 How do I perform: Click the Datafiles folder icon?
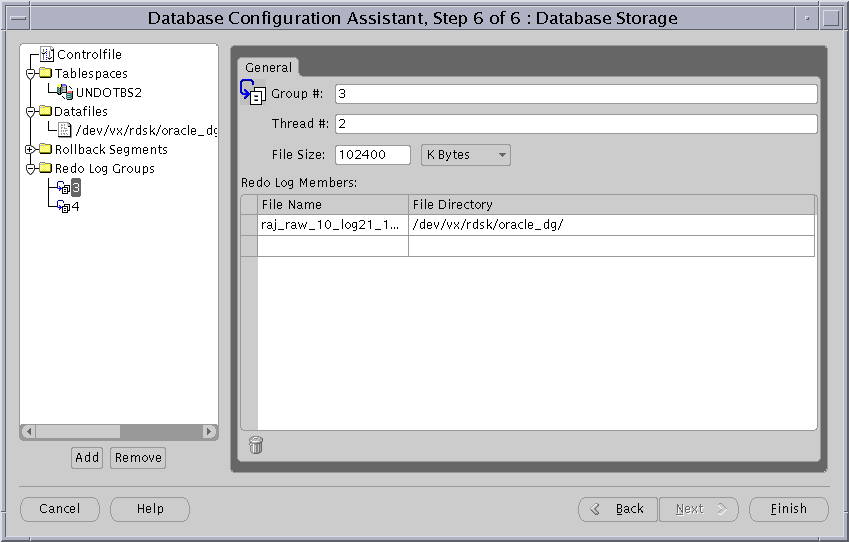click(x=46, y=112)
